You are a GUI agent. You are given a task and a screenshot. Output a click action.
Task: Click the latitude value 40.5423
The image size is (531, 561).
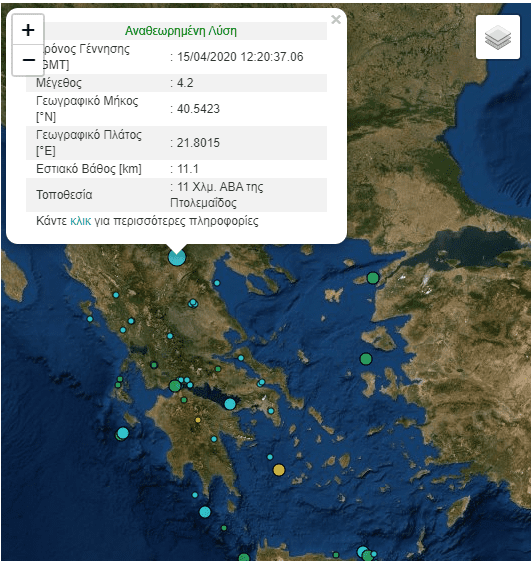point(198,109)
